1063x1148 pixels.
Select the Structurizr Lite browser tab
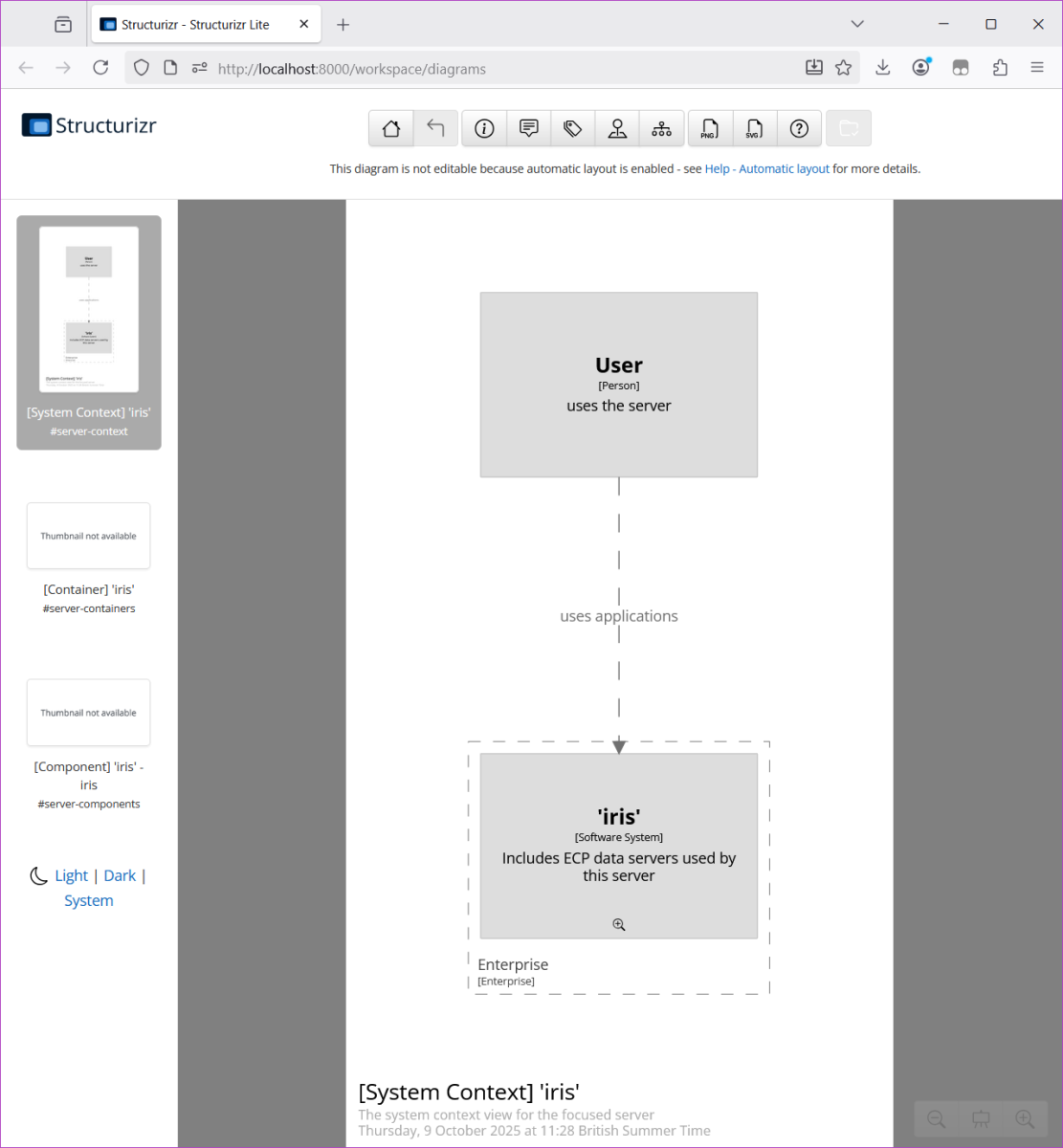point(196,25)
